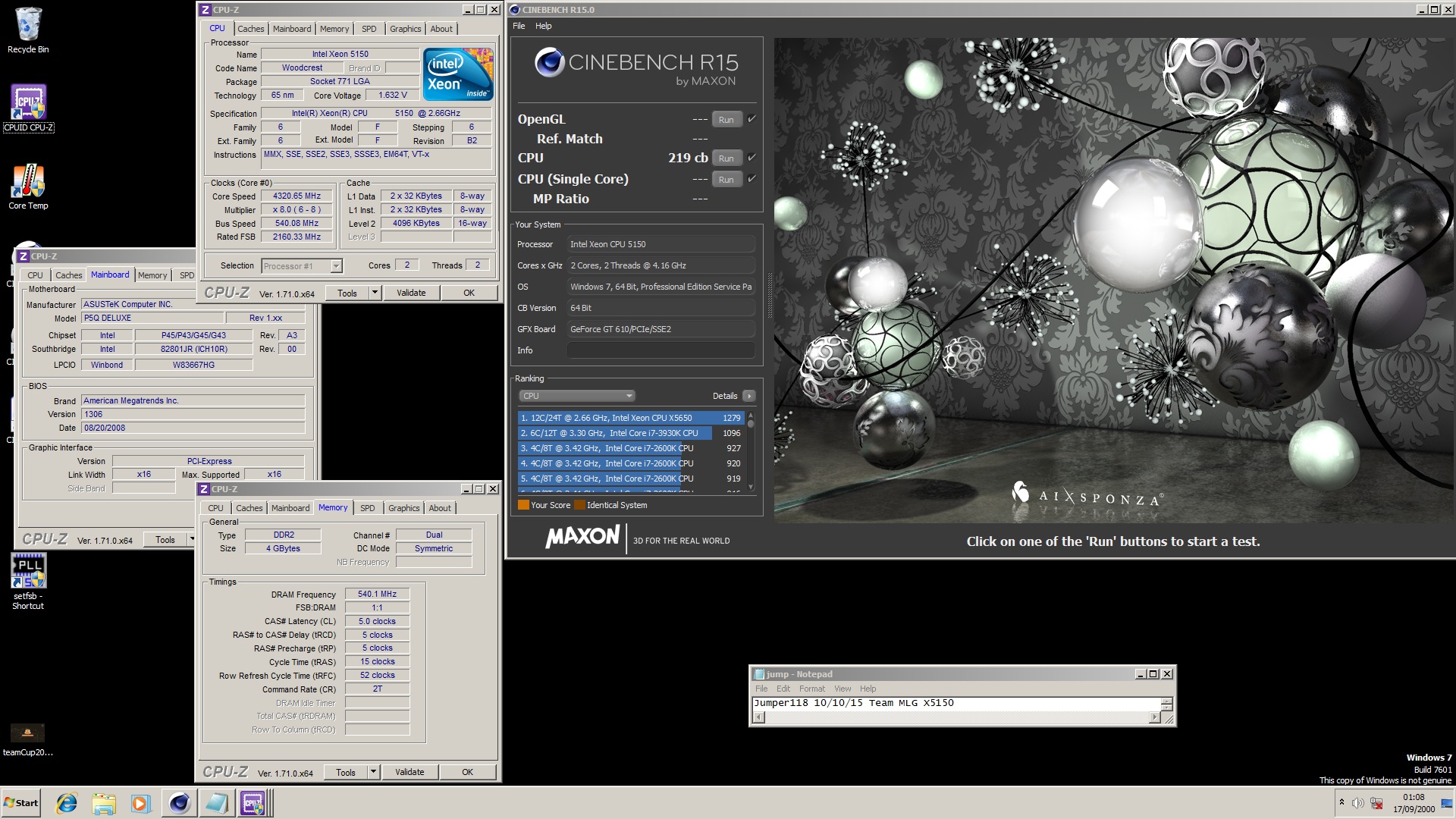Select ranking row 6C/12T Core i7-3930K
The width and height of the screenshot is (1456, 819).
pos(631,433)
